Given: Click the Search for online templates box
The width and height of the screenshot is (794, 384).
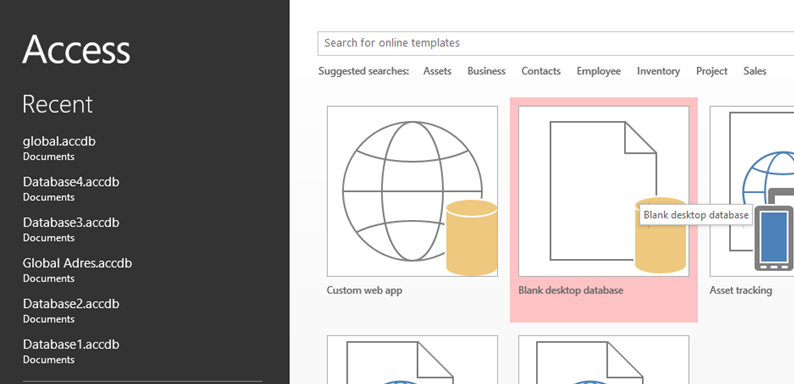Looking at the screenshot, I should pyautogui.click(x=555, y=43).
